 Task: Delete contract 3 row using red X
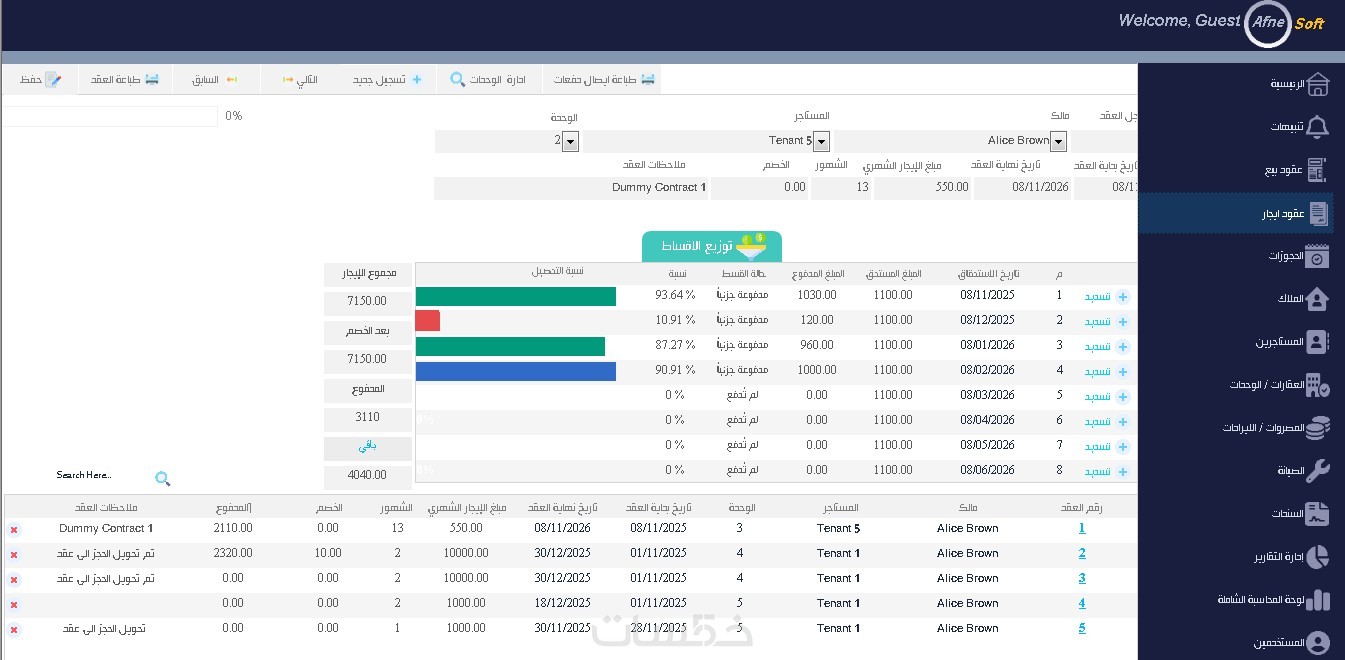(x=14, y=579)
